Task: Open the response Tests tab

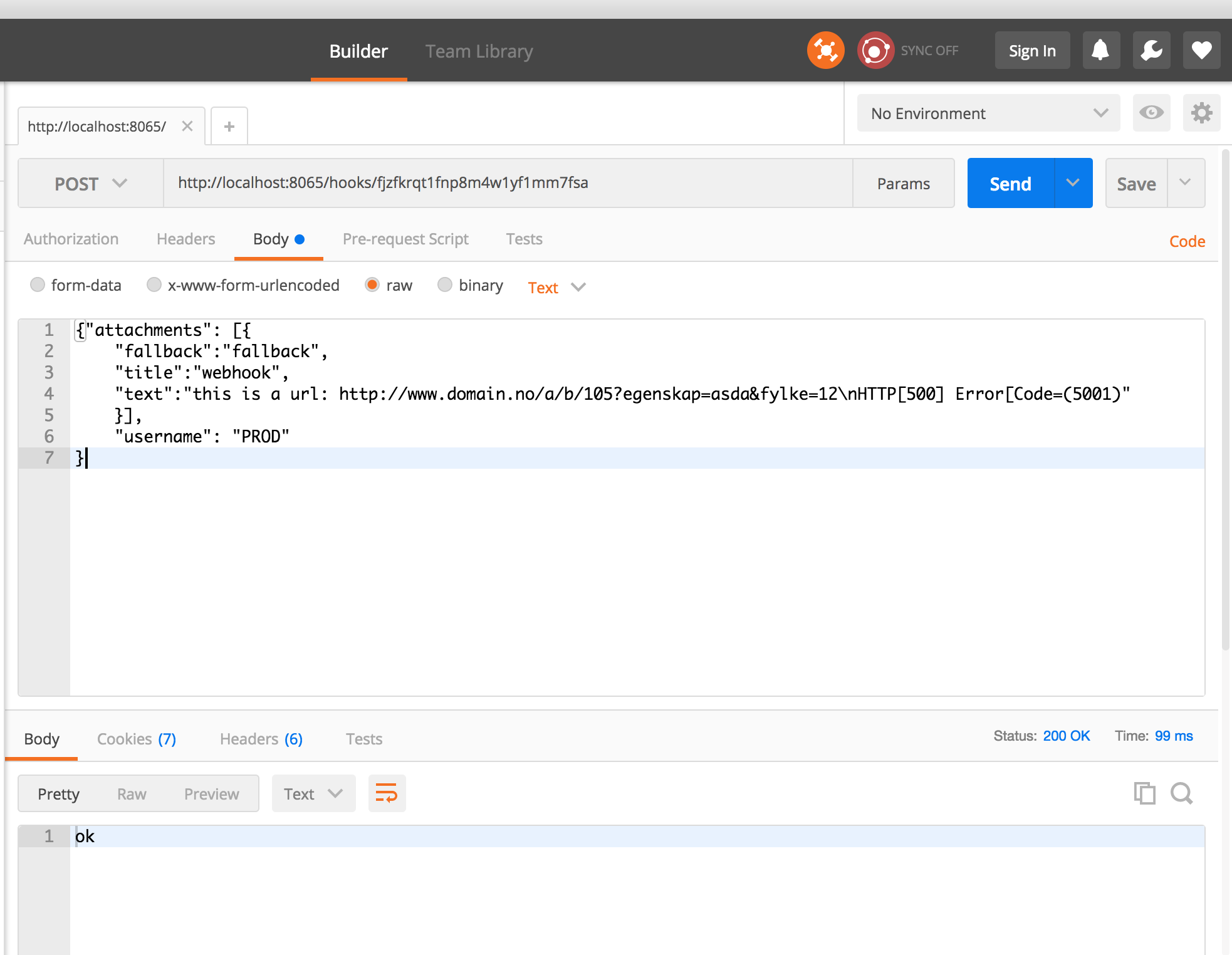Action: (x=364, y=739)
